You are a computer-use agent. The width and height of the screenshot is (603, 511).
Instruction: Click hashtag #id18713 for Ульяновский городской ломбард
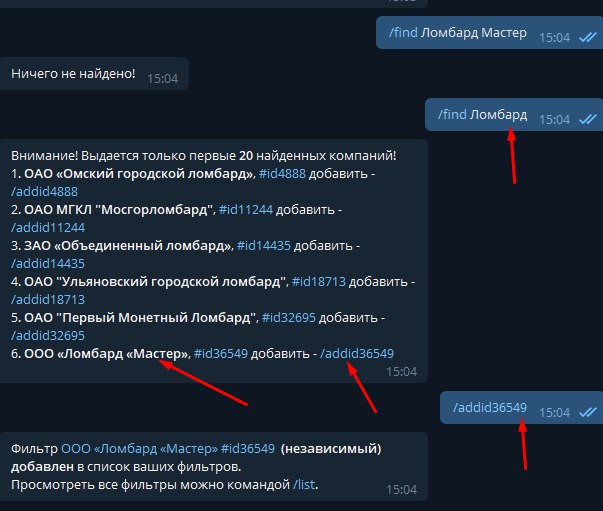pyautogui.click(x=318, y=282)
